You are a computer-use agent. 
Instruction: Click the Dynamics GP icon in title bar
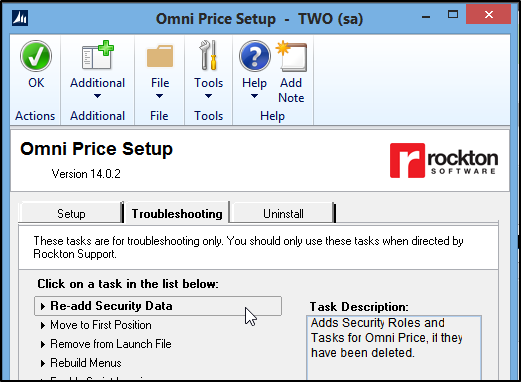[x=20, y=18]
